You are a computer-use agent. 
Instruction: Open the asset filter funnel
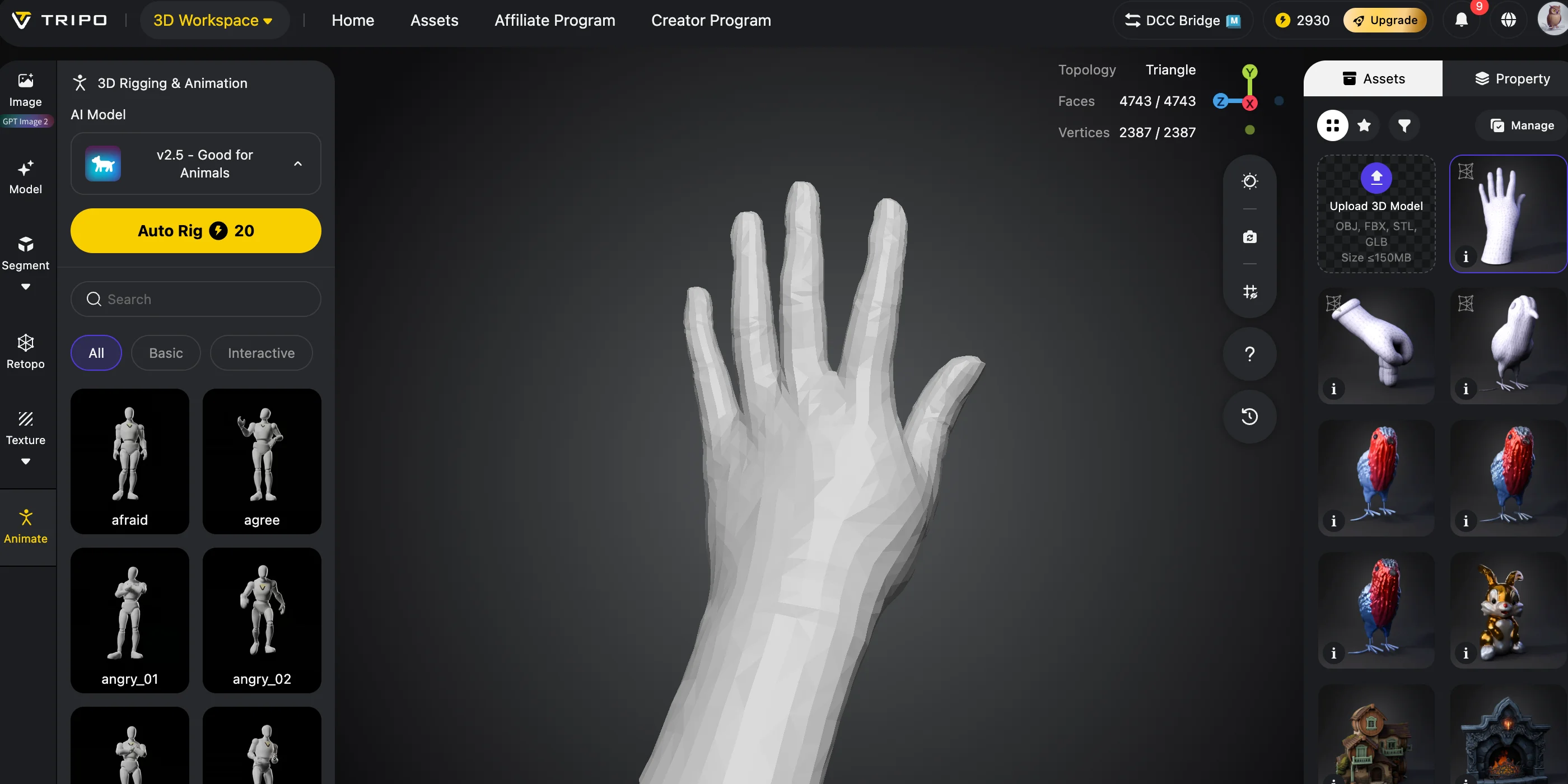pos(1404,125)
